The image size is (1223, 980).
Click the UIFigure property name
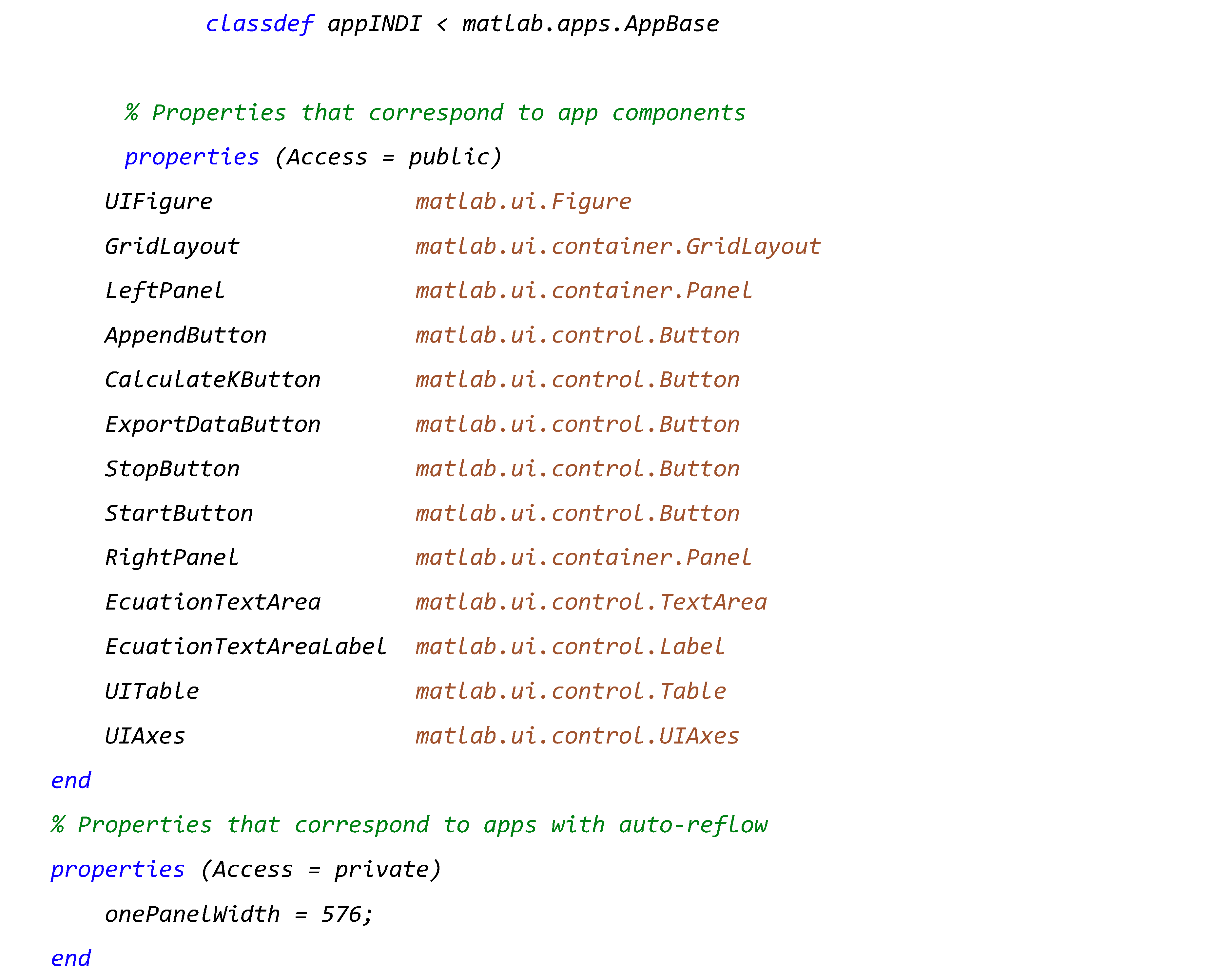click(159, 202)
